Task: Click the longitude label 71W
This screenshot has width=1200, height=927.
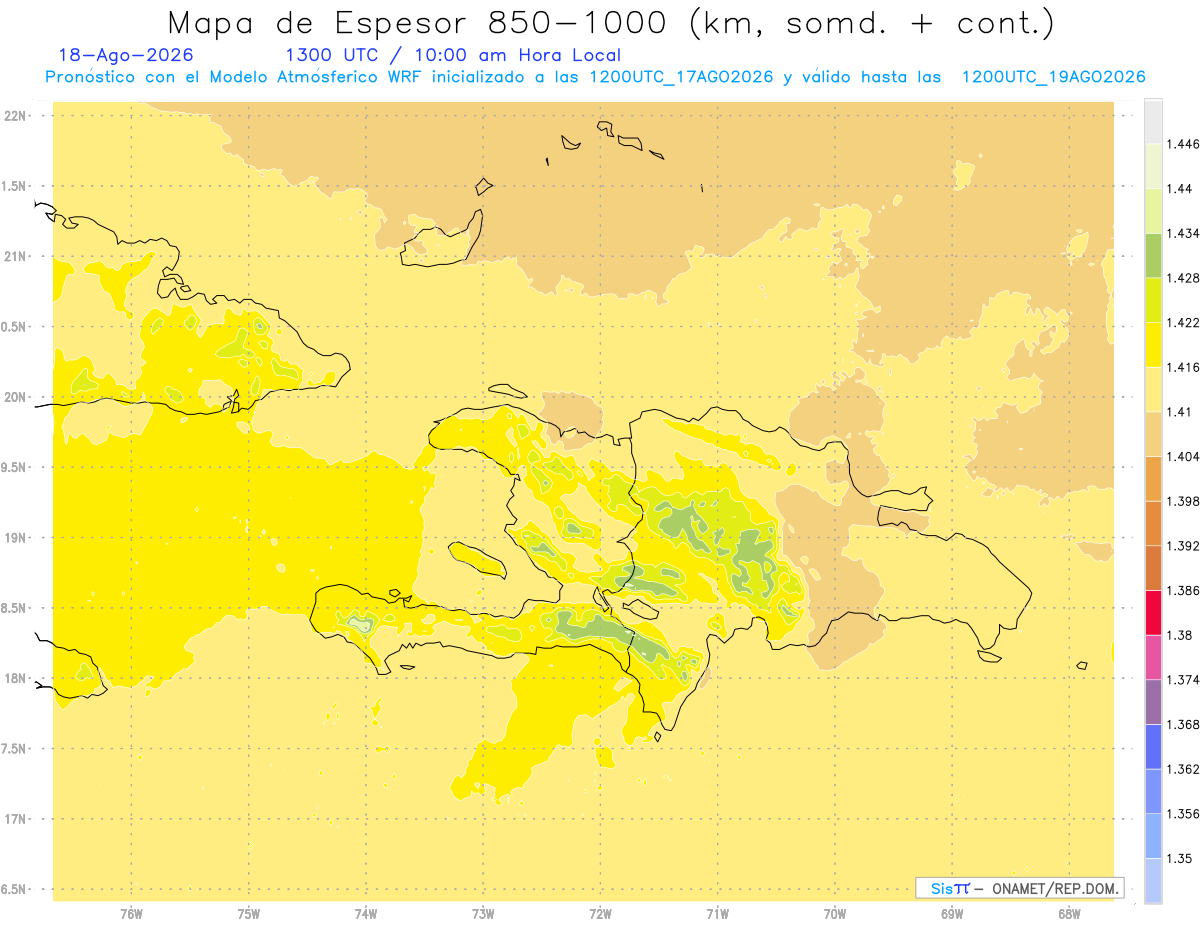Action: point(717,913)
